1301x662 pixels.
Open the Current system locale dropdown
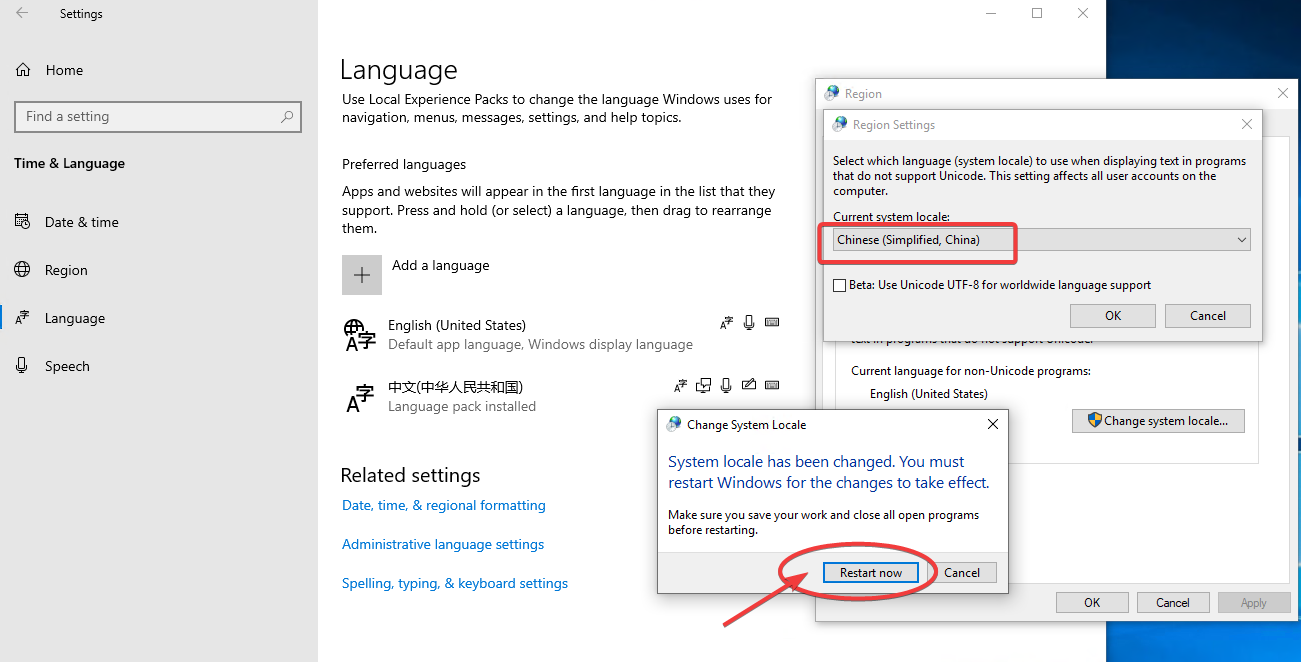coord(1041,240)
